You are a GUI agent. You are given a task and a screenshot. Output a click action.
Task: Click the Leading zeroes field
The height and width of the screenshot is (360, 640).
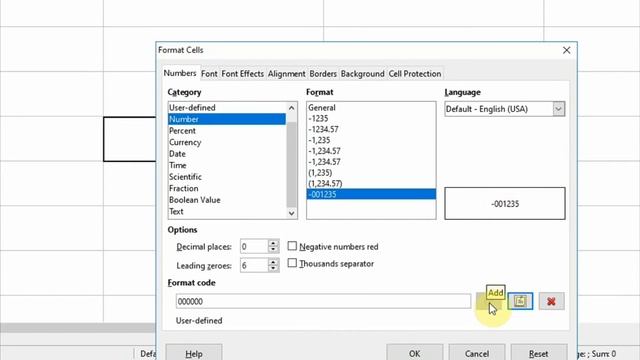(x=254, y=265)
